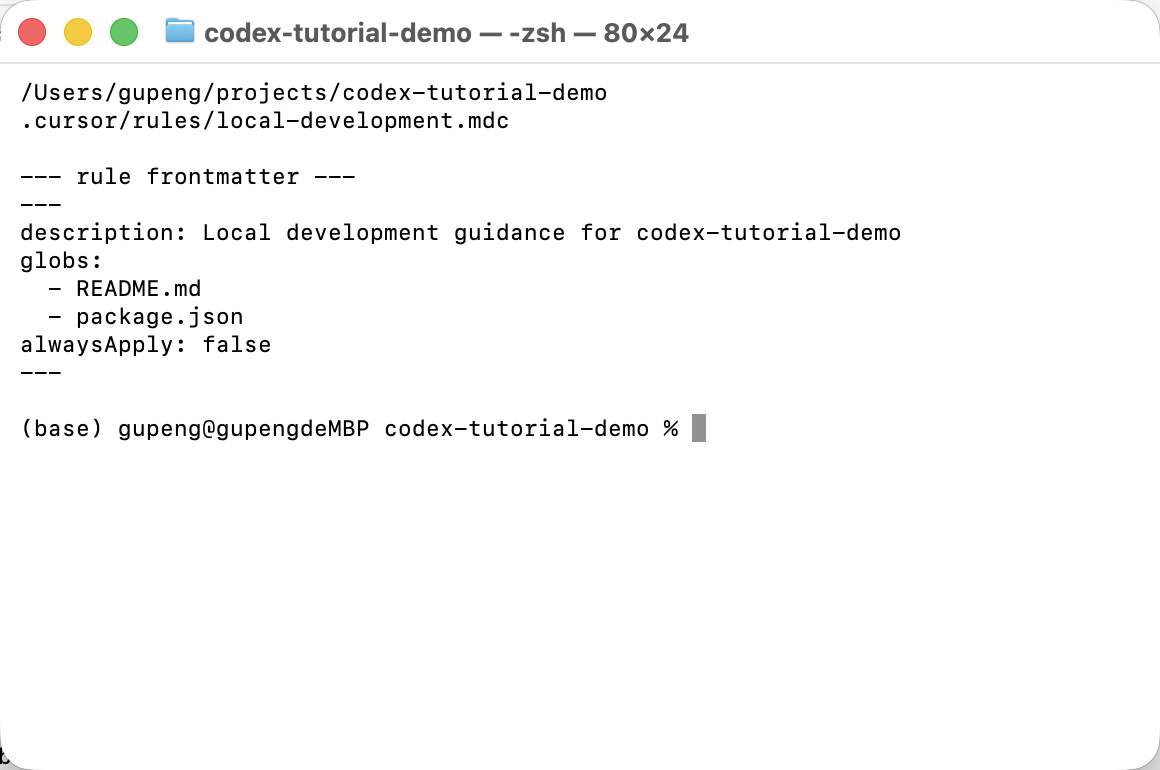
Task: Click the closing '---' line below alwaysApply
Action: point(41,373)
